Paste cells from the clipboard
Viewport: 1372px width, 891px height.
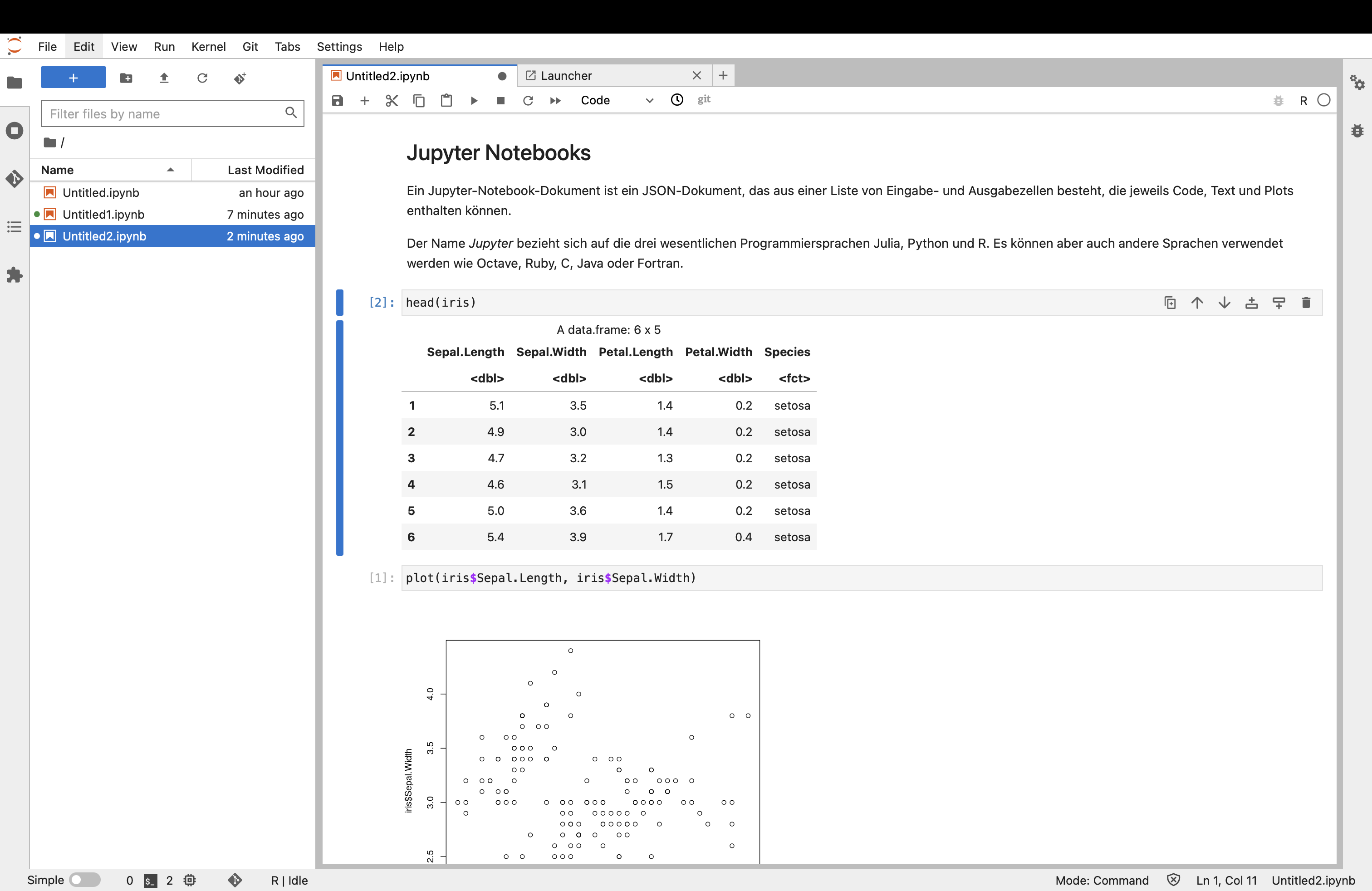click(x=446, y=100)
